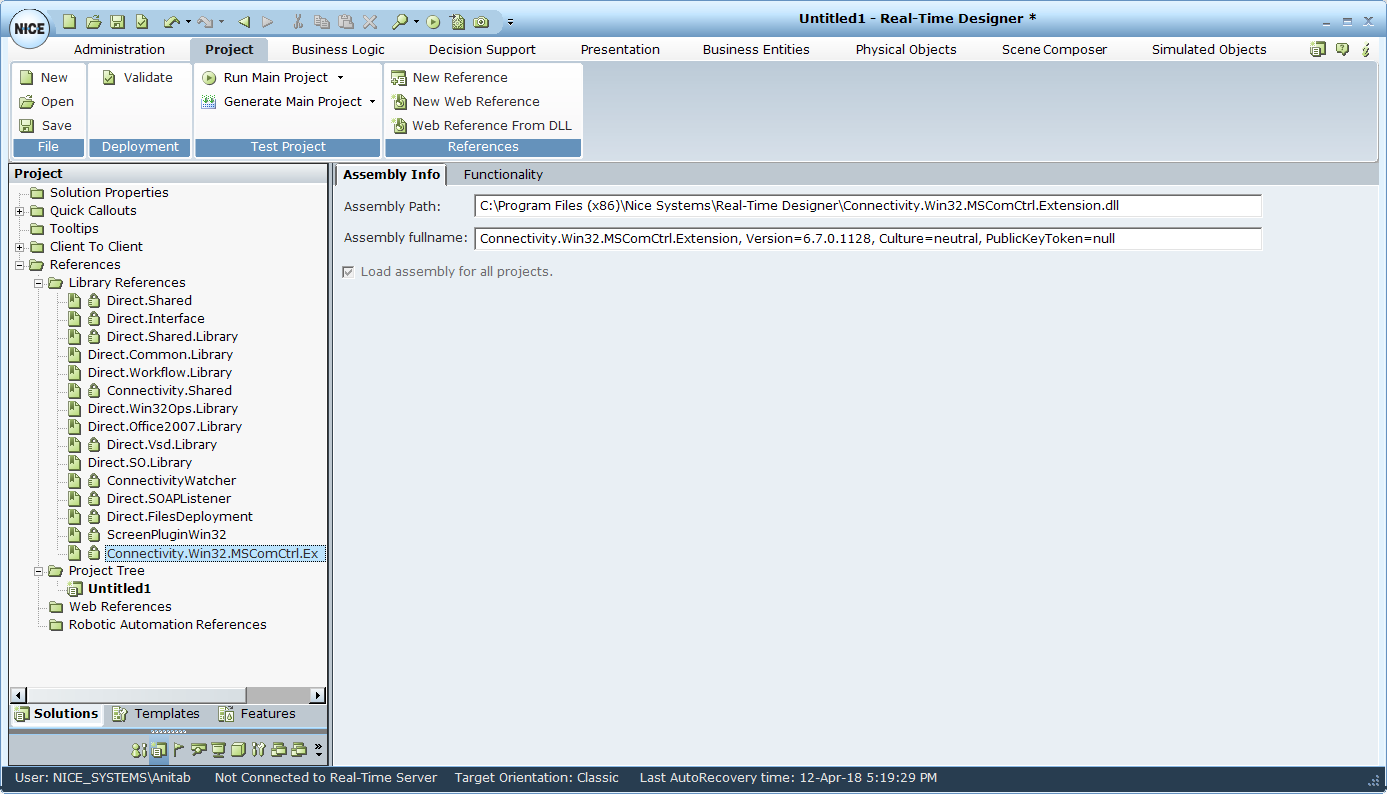Click the navigate forward triangle icon
This screenshot has width=1387, height=794.
268,21
